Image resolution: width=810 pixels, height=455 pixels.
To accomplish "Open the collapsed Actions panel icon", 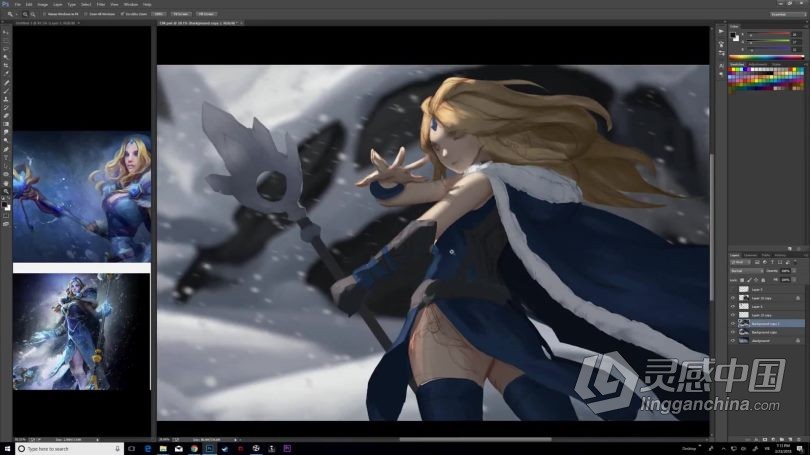I will click(x=721, y=32).
